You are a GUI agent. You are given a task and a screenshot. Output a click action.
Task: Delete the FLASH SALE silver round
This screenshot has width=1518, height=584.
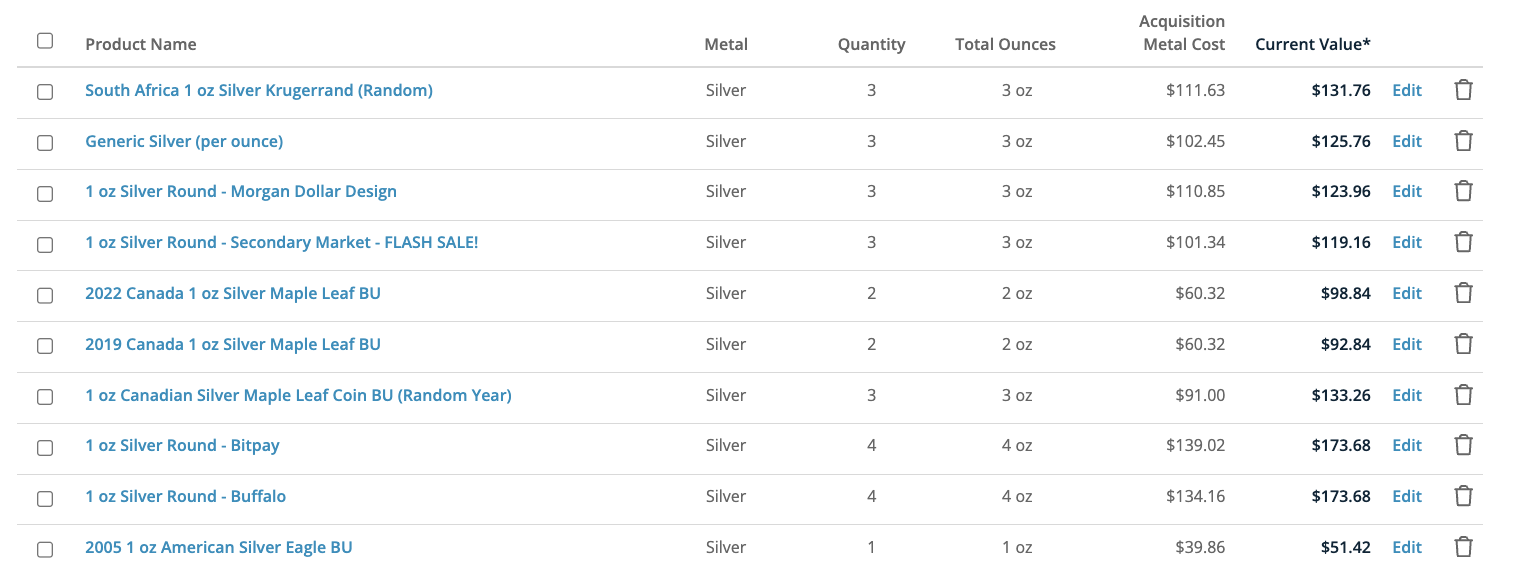coord(1463,242)
